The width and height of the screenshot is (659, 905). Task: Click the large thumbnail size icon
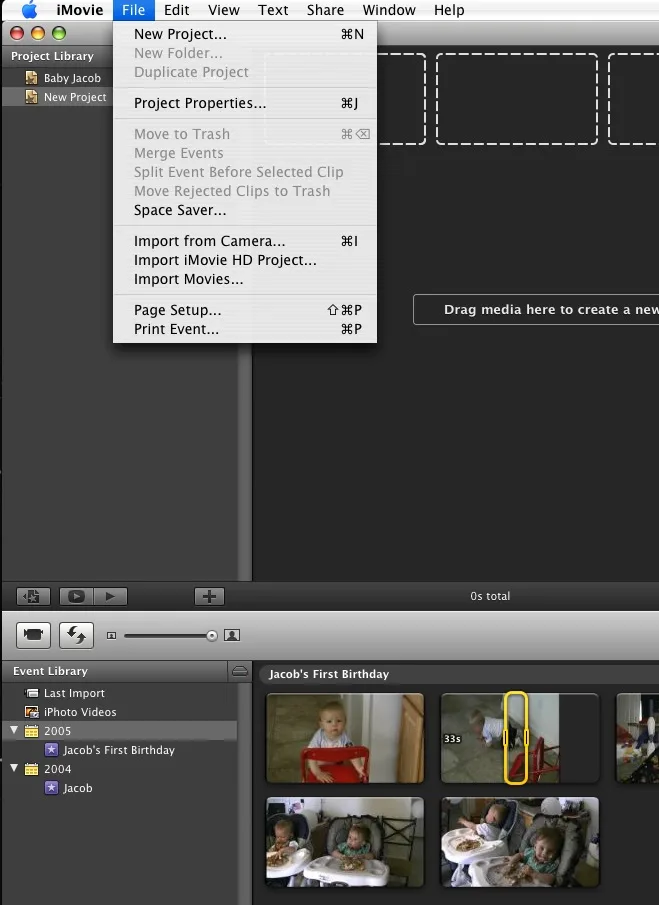233,635
